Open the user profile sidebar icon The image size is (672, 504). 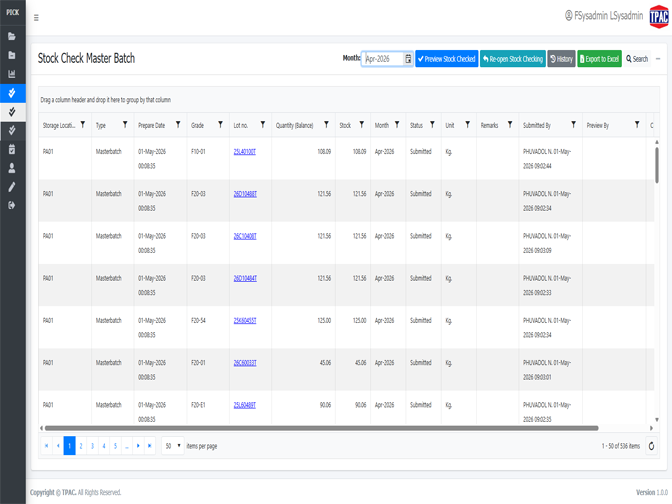pyautogui.click(x=12, y=168)
